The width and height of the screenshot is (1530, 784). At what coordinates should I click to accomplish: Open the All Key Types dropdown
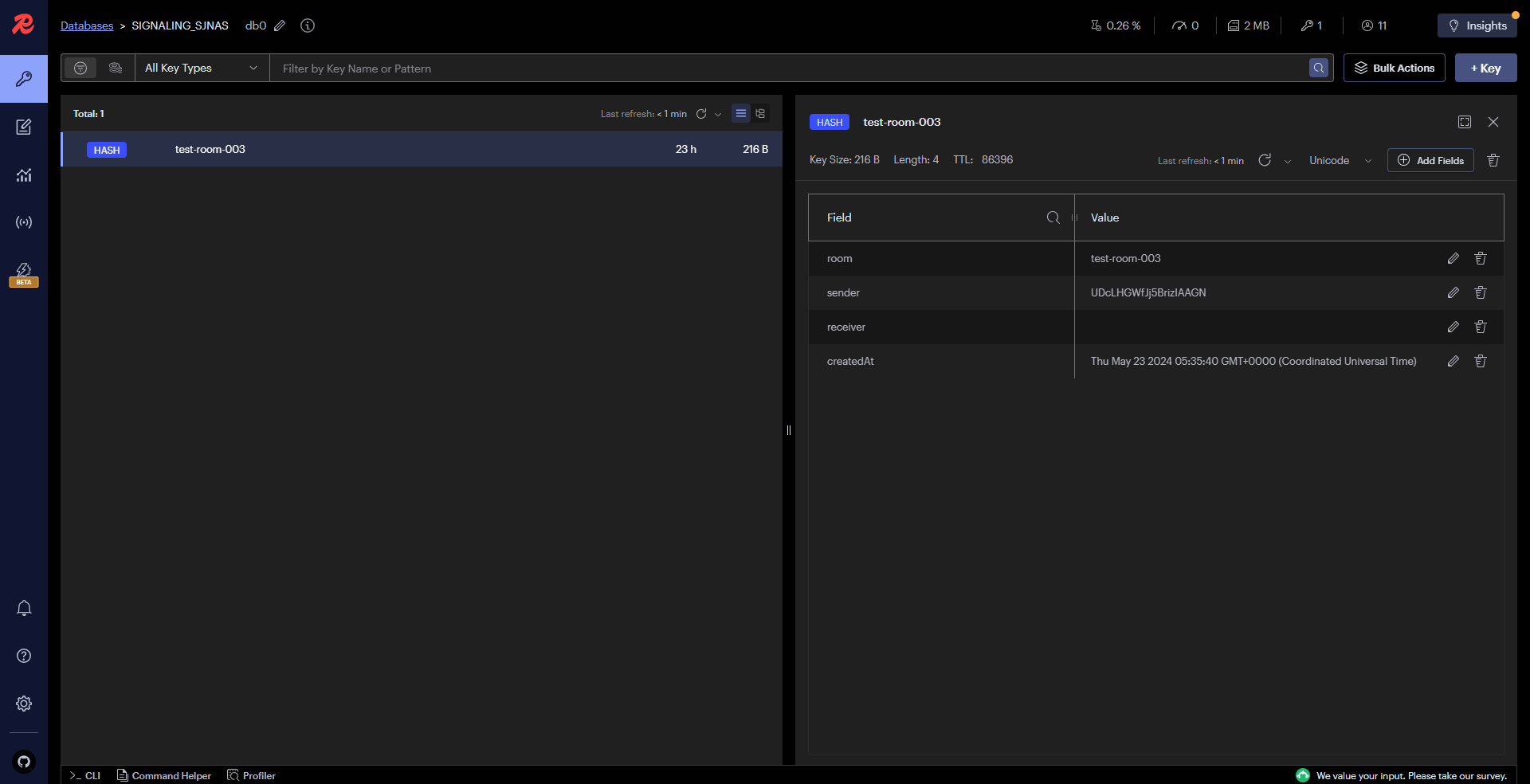point(202,69)
